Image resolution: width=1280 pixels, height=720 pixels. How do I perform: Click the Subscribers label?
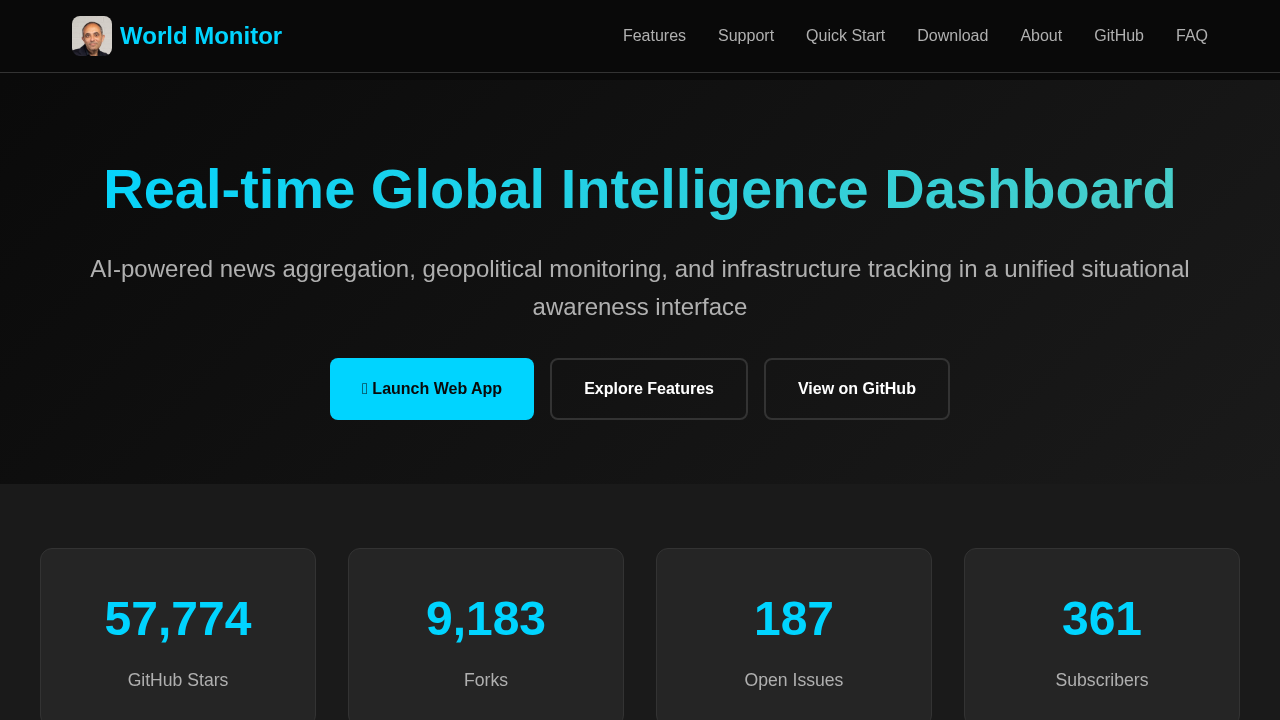tap(1102, 680)
